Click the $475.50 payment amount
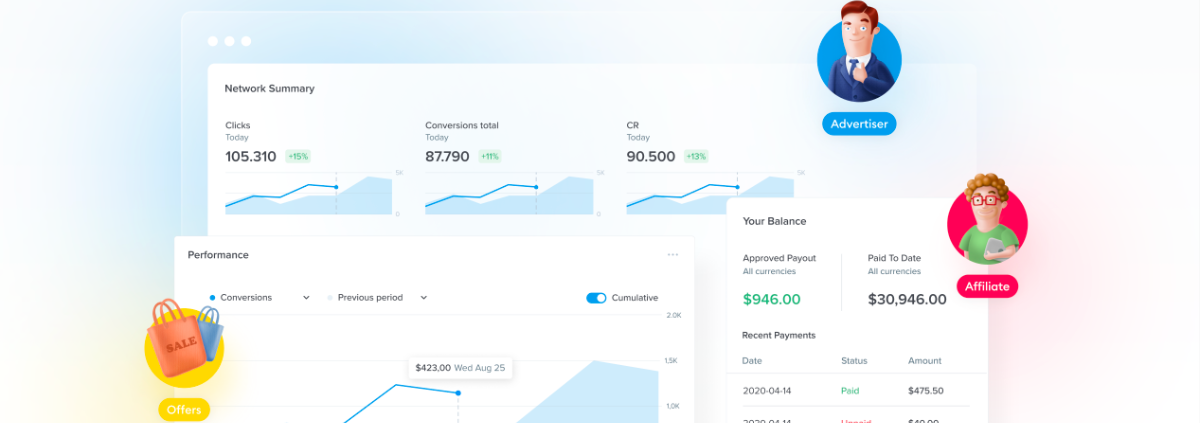 tap(926, 391)
